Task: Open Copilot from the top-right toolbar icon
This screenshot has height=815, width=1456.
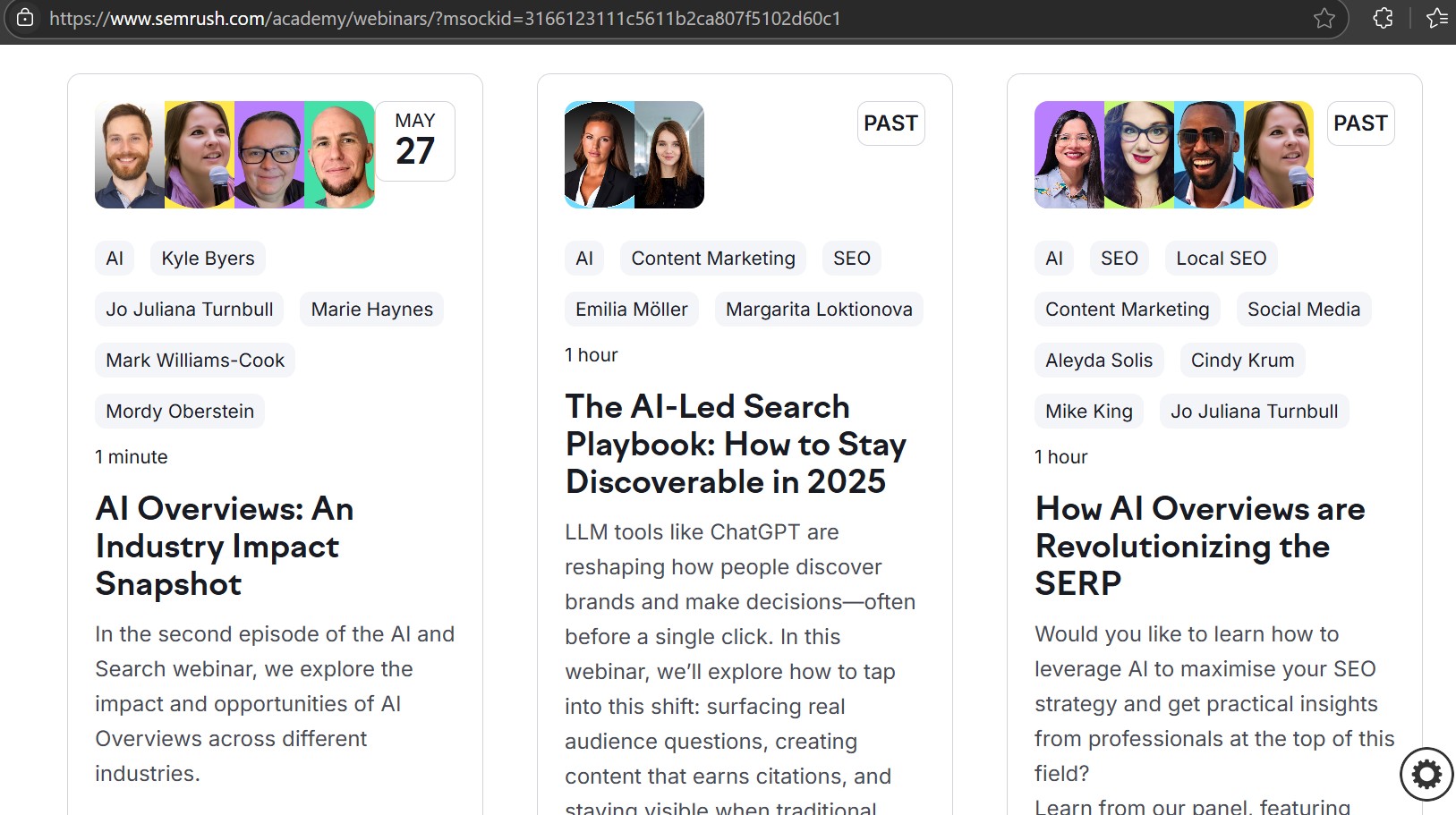Action: click(1437, 18)
